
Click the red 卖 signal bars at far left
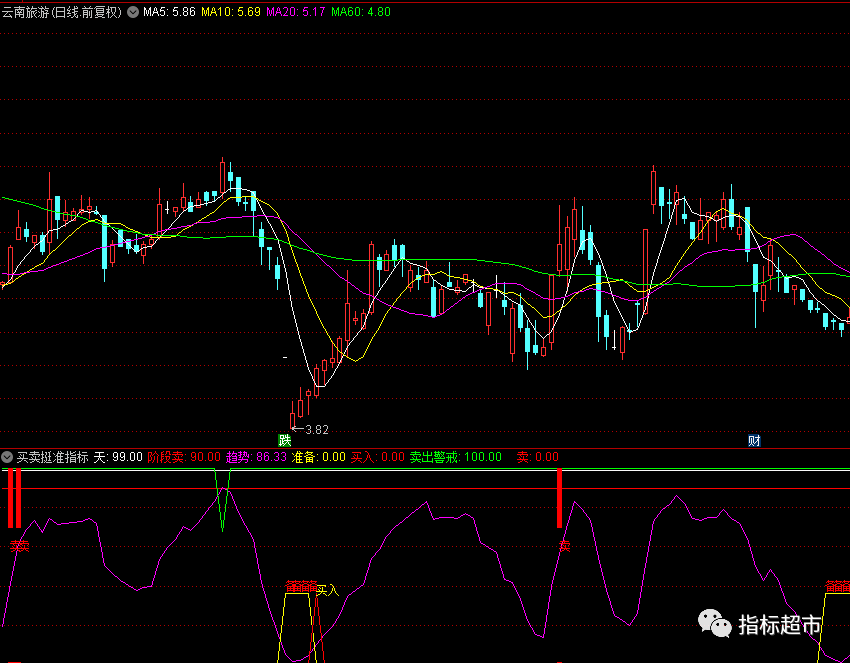click(x=14, y=498)
